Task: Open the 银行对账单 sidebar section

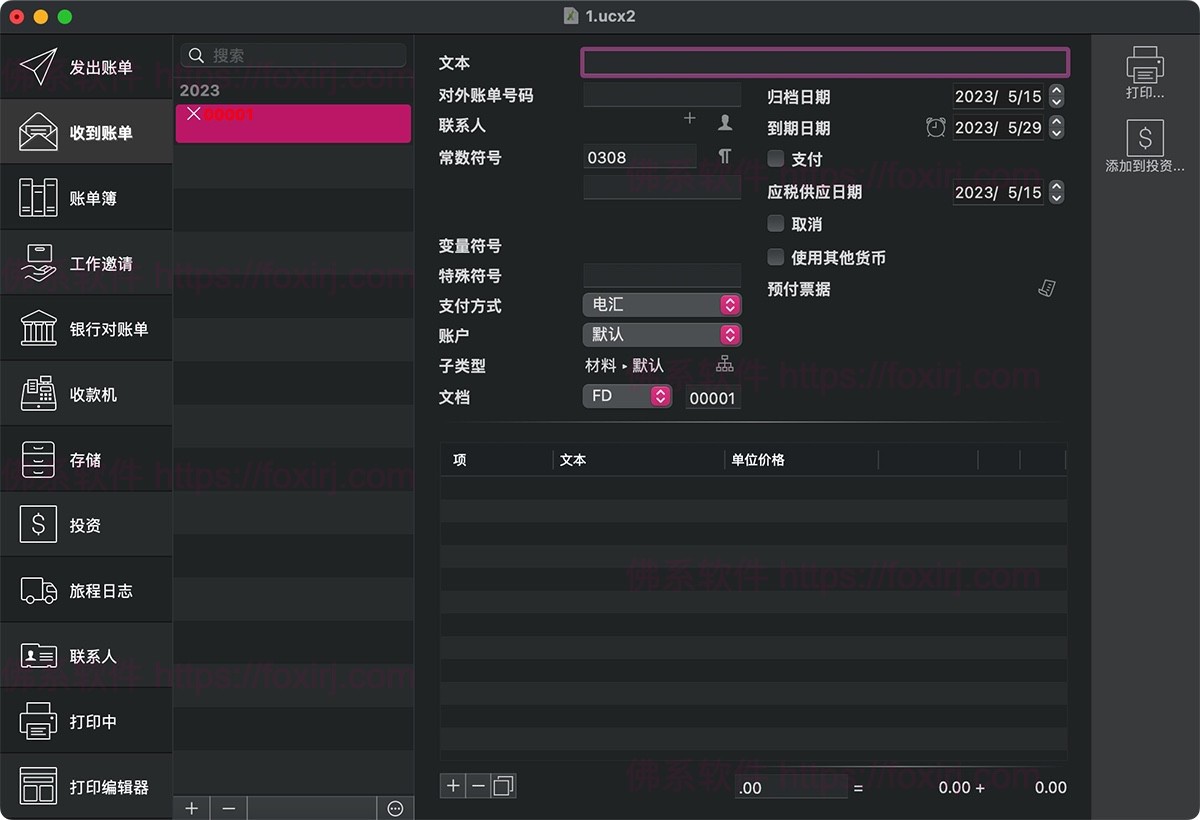Action: (86, 329)
